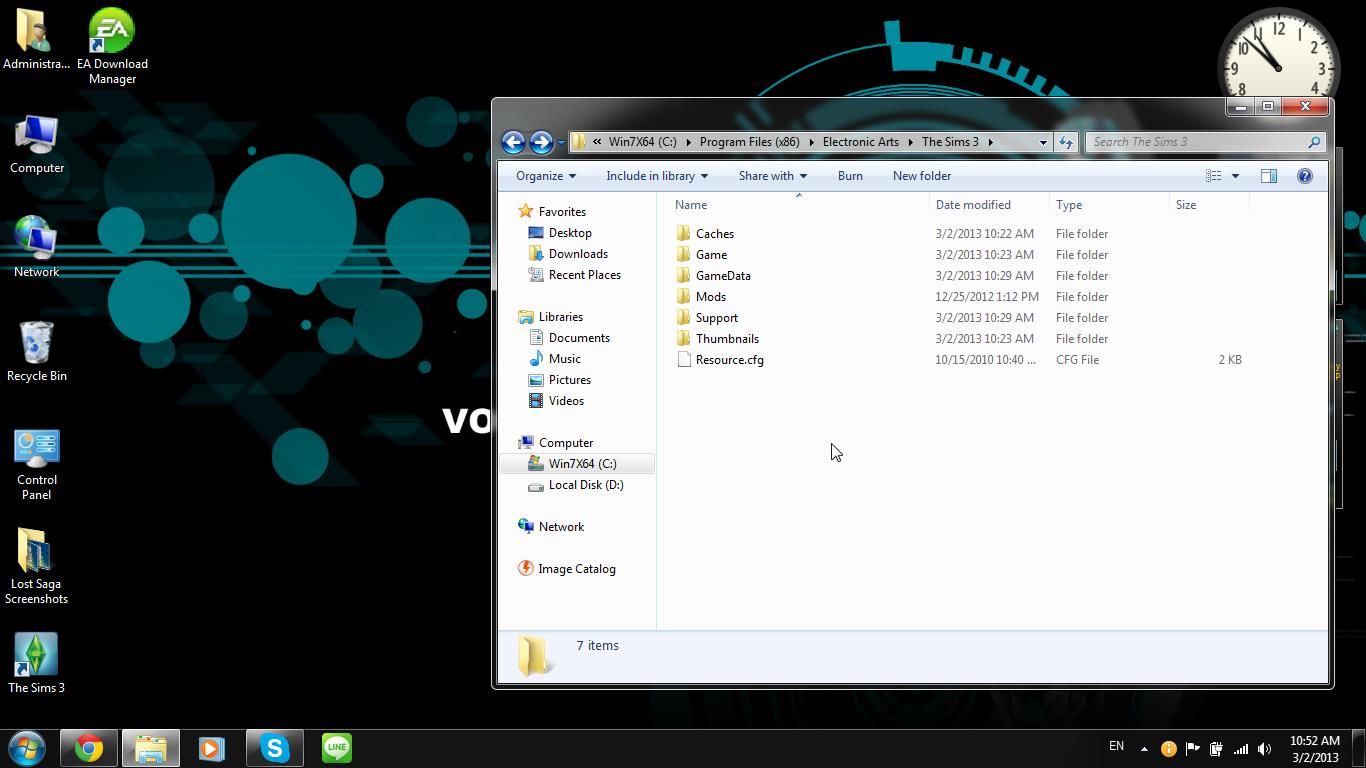
Task: Click Windows Explorer icon on taskbar
Action: [x=151, y=748]
